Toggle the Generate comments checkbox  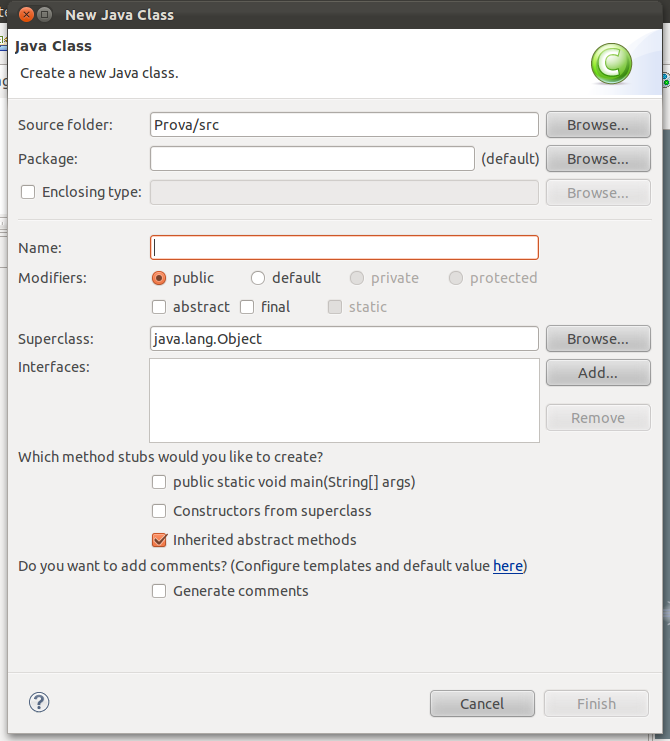(159, 591)
